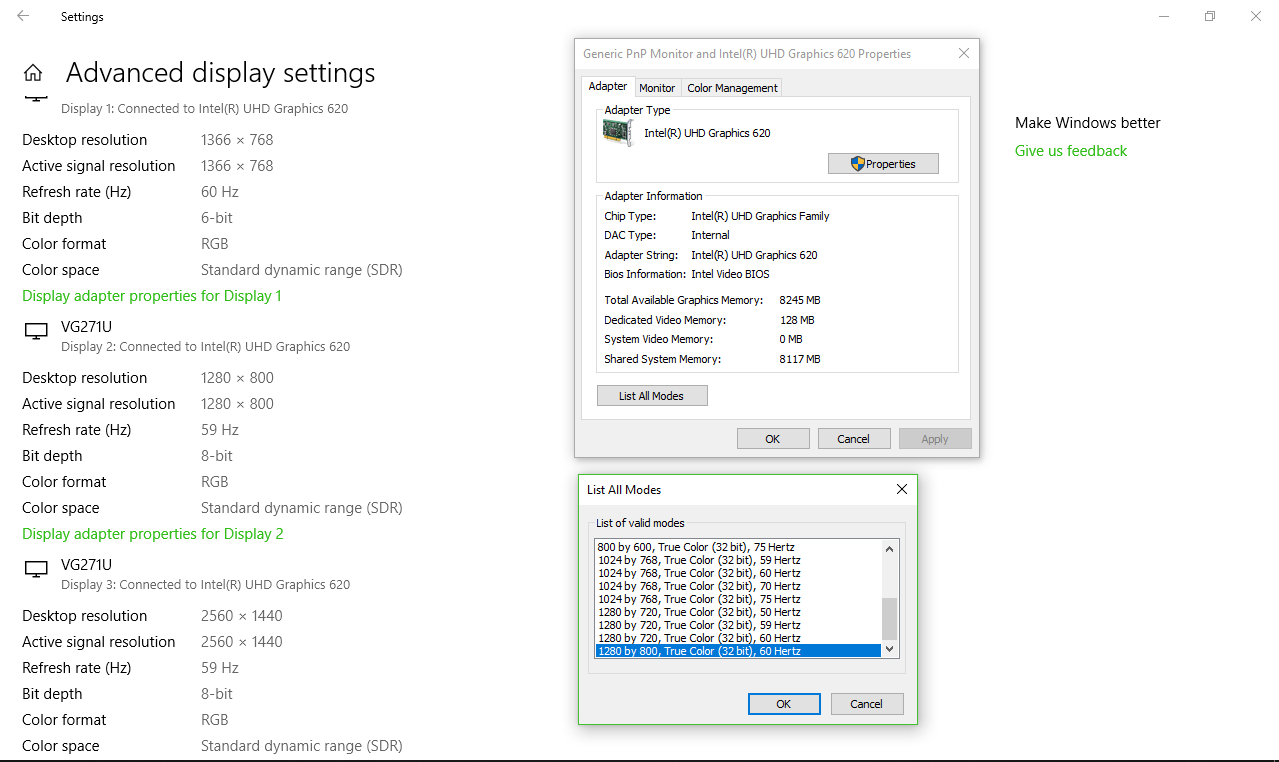Confirm List All Modes with OK
The image size is (1279, 762).
pyautogui.click(x=784, y=704)
